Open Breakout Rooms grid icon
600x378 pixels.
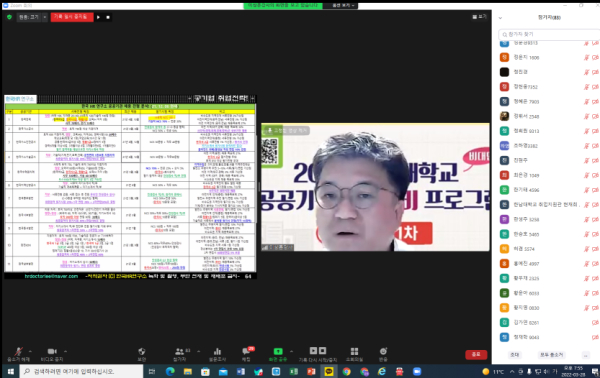354,354
